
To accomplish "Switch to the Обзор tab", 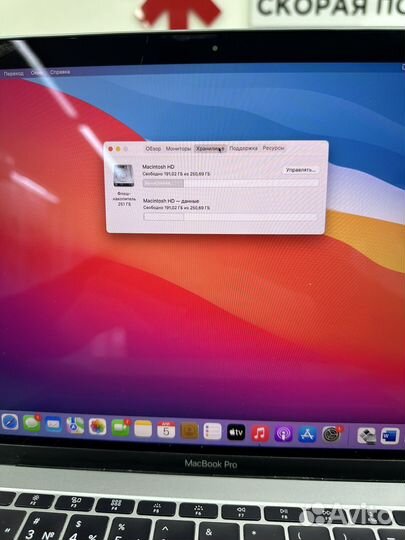I will 153,149.
